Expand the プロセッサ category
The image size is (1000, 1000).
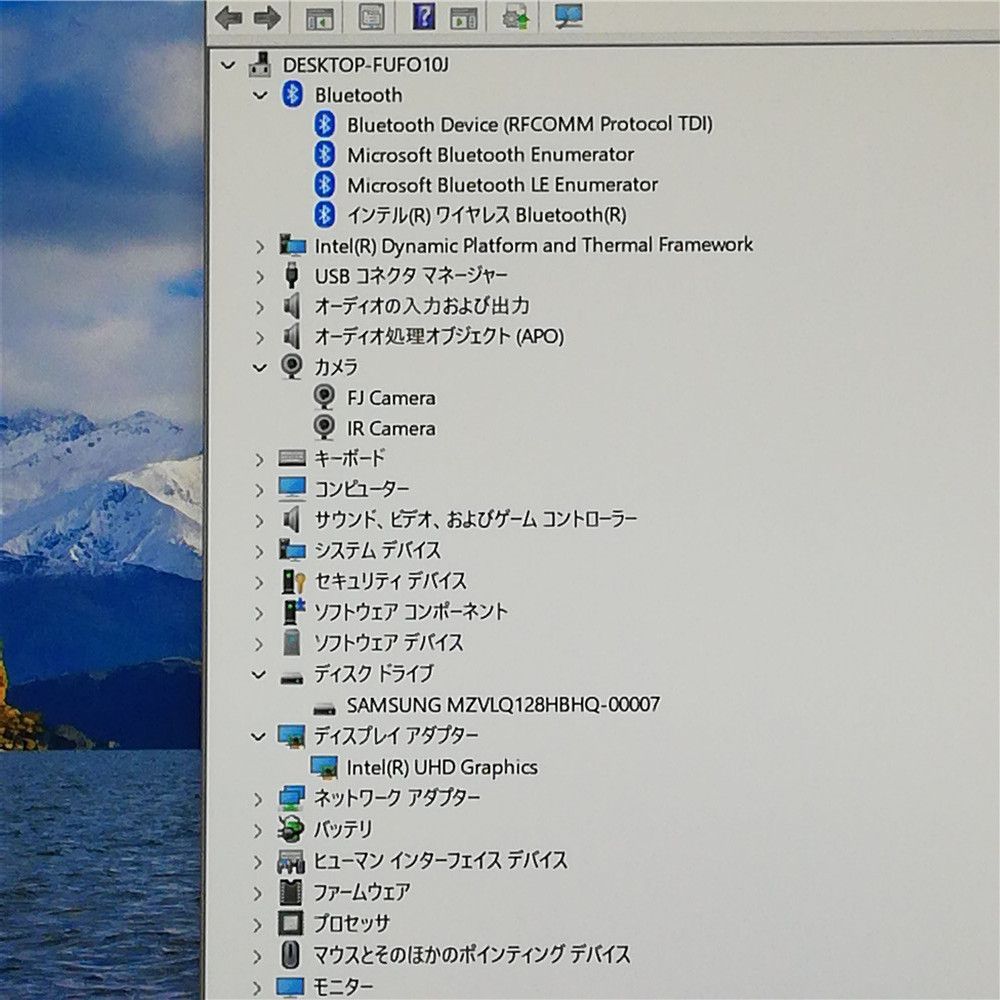point(258,925)
